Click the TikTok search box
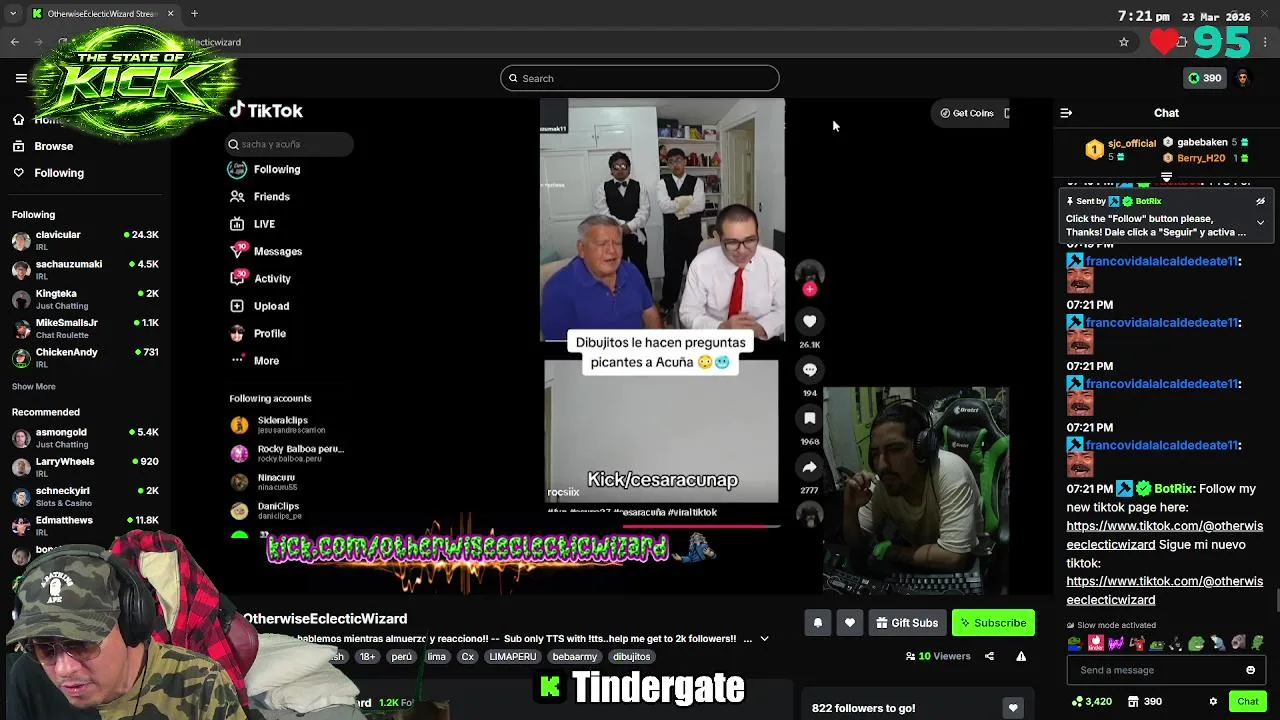 [x=290, y=144]
